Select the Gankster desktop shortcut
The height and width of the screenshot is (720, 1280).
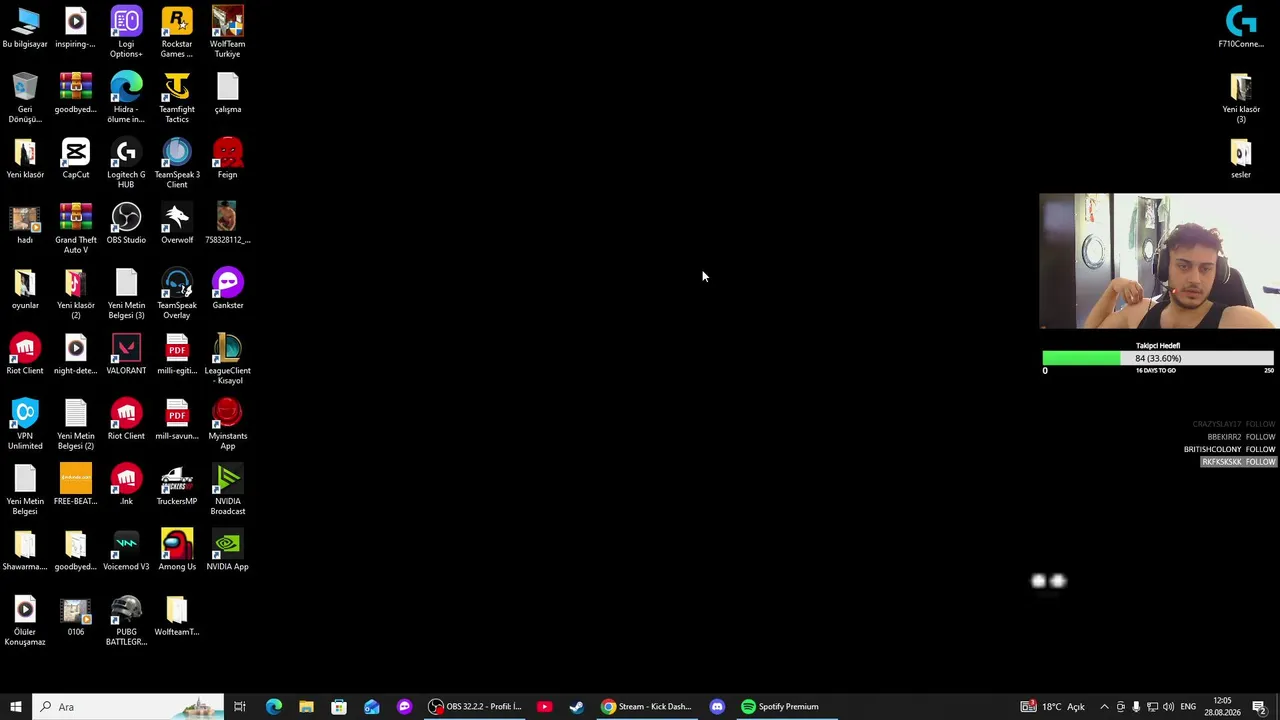point(228,290)
